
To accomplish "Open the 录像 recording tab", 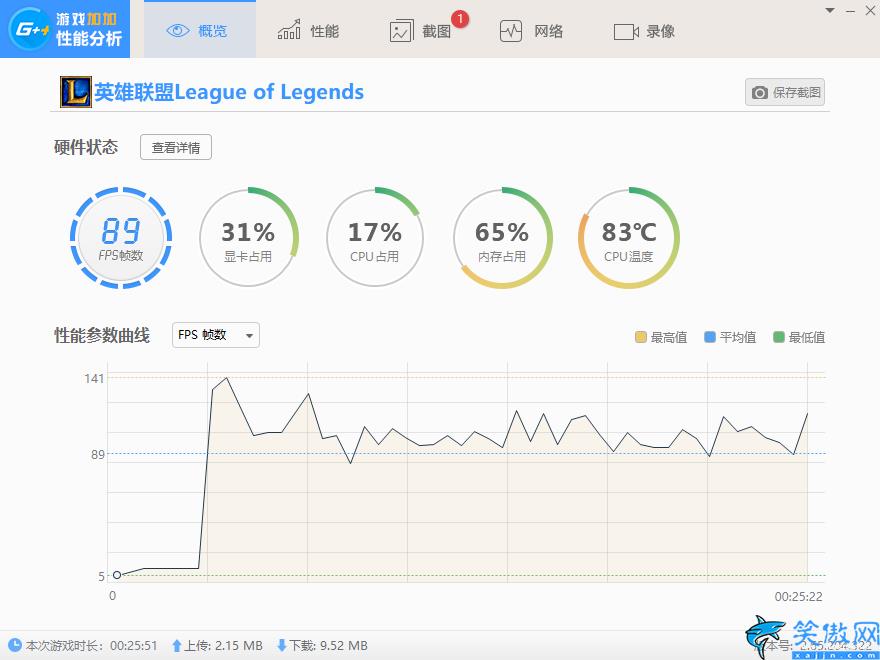I will (x=644, y=30).
